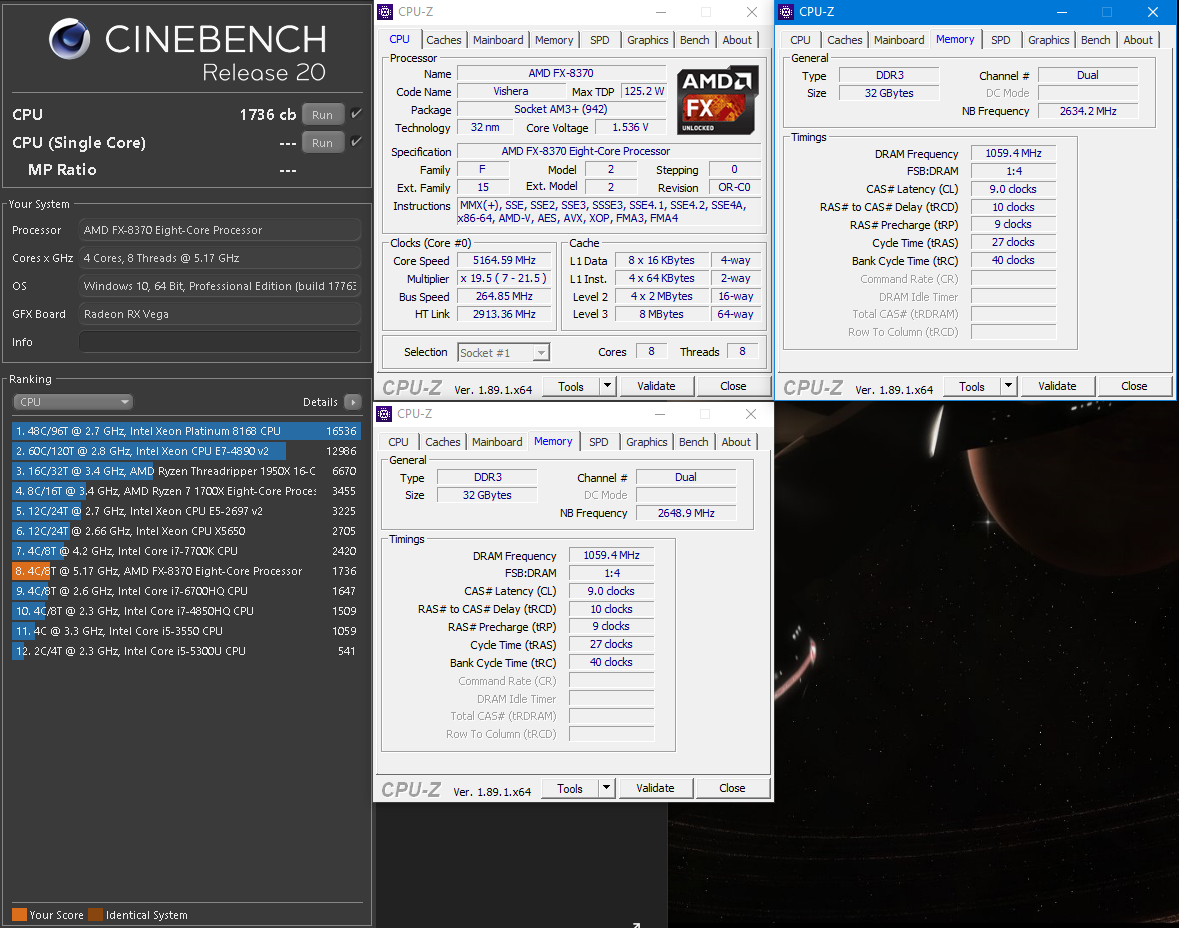Viewport: 1179px width, 928px height.
Task: Click the Identical System legend swatch
Action: pyautogui.click(x=95, y=914)
